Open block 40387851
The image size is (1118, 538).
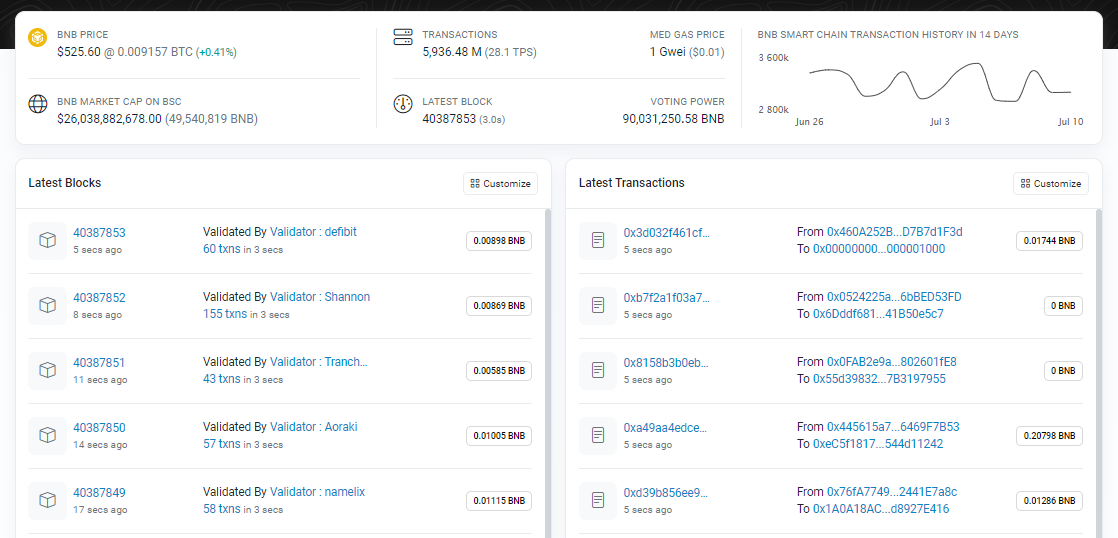pos(99,362)
